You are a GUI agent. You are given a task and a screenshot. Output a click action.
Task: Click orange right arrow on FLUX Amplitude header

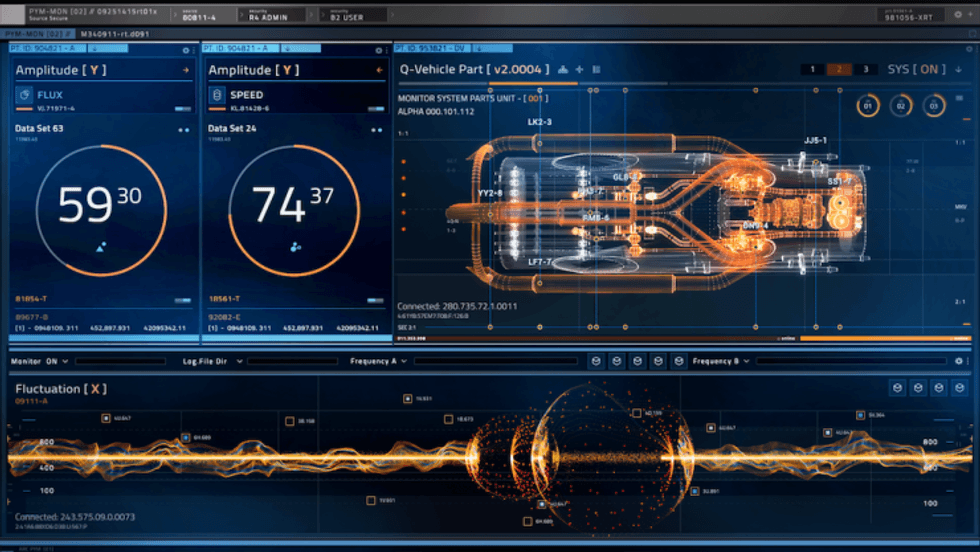[186, 70]
